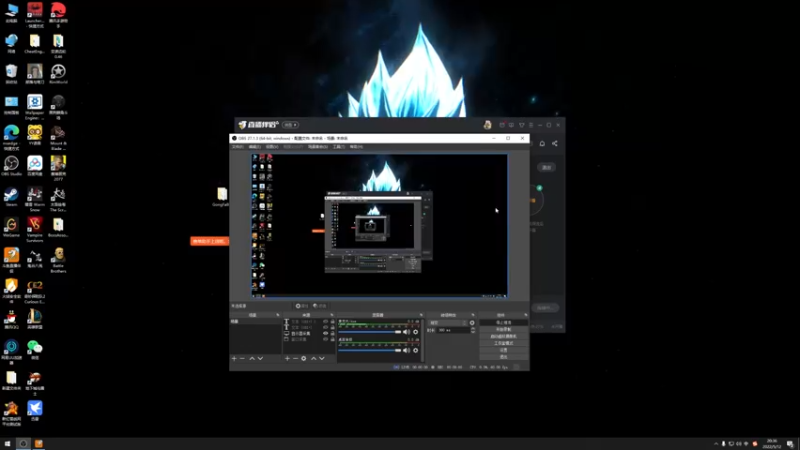Click the Studio Mode button in Controls
Screen dimensions: 800x450
[504, 343]
